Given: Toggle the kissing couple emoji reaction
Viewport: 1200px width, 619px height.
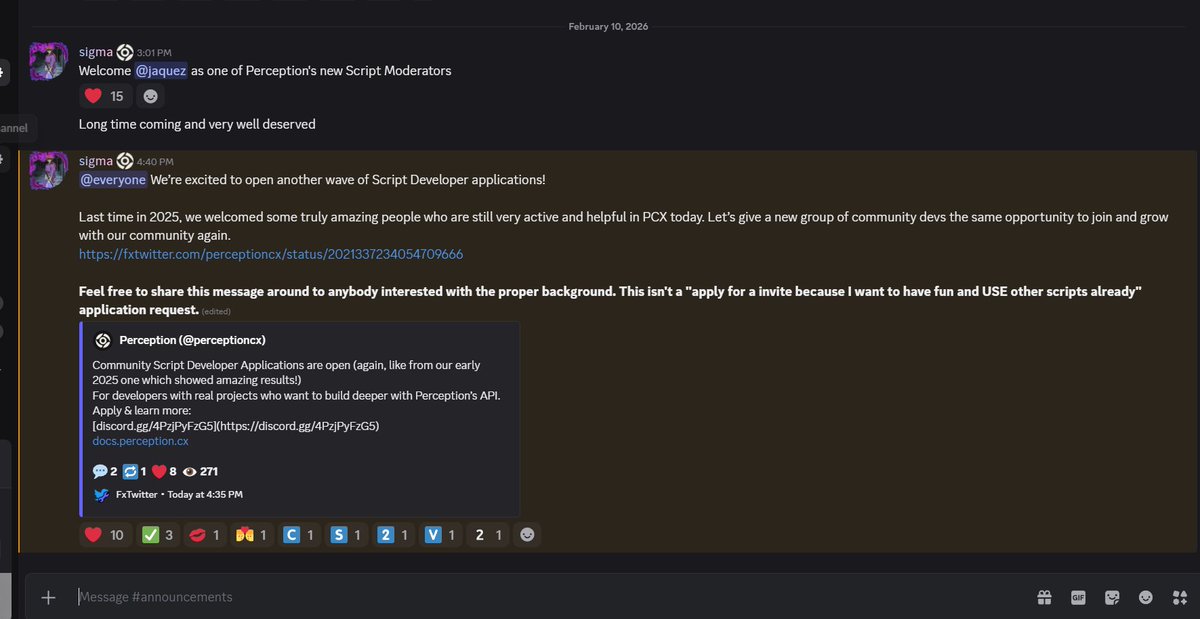Looking at the screenshot, I should pyautogui.click(x=251, y=535).
